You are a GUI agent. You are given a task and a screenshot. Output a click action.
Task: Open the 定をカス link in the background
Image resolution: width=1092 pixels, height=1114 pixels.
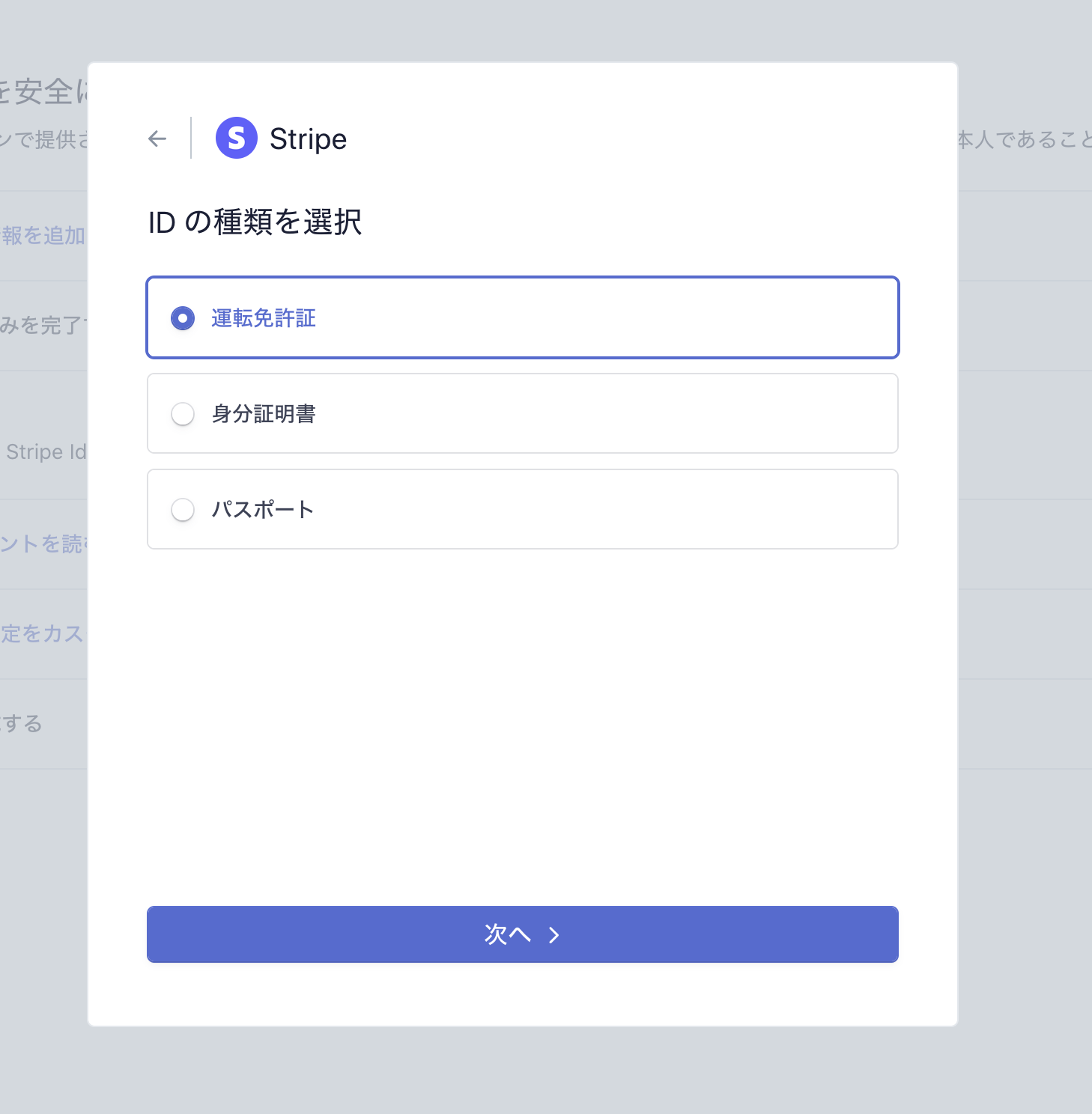click(x=42, y=633)
